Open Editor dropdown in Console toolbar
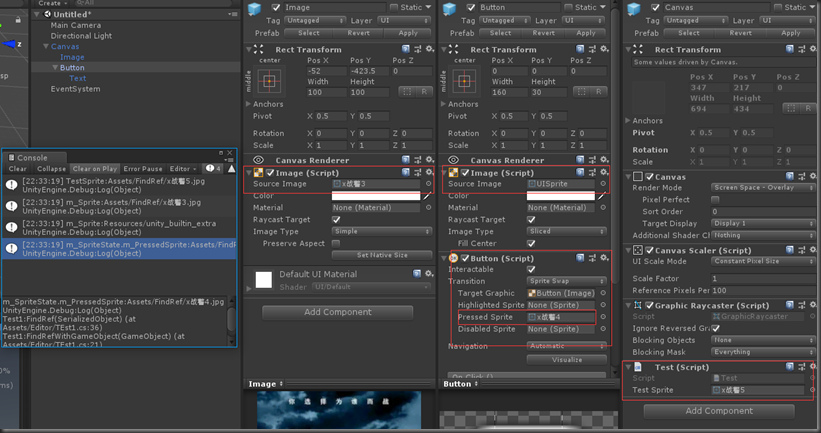Viewport: 821px width, 433px height. click(183, 169)
